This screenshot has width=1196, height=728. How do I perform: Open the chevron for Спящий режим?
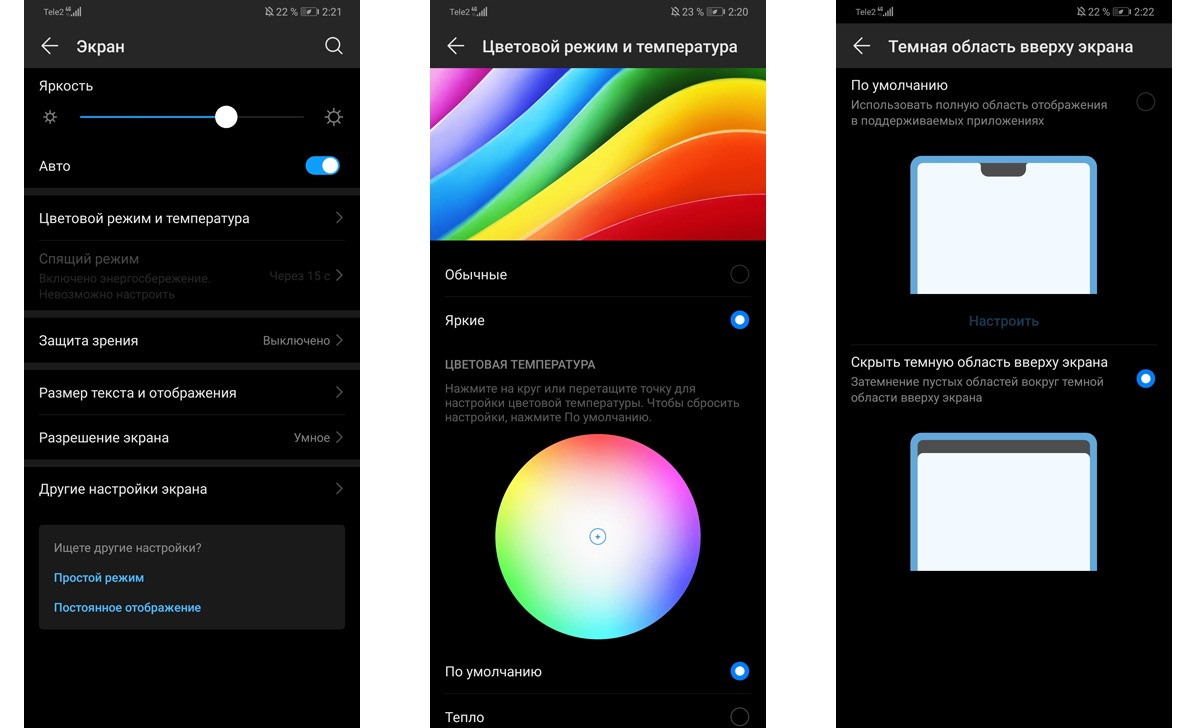(339, 275)
